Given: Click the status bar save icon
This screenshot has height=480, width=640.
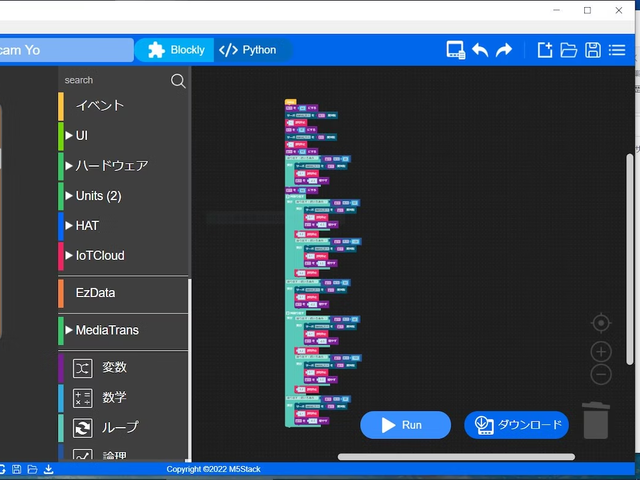Looking at the screenshot, I should (x=17, y=469).
